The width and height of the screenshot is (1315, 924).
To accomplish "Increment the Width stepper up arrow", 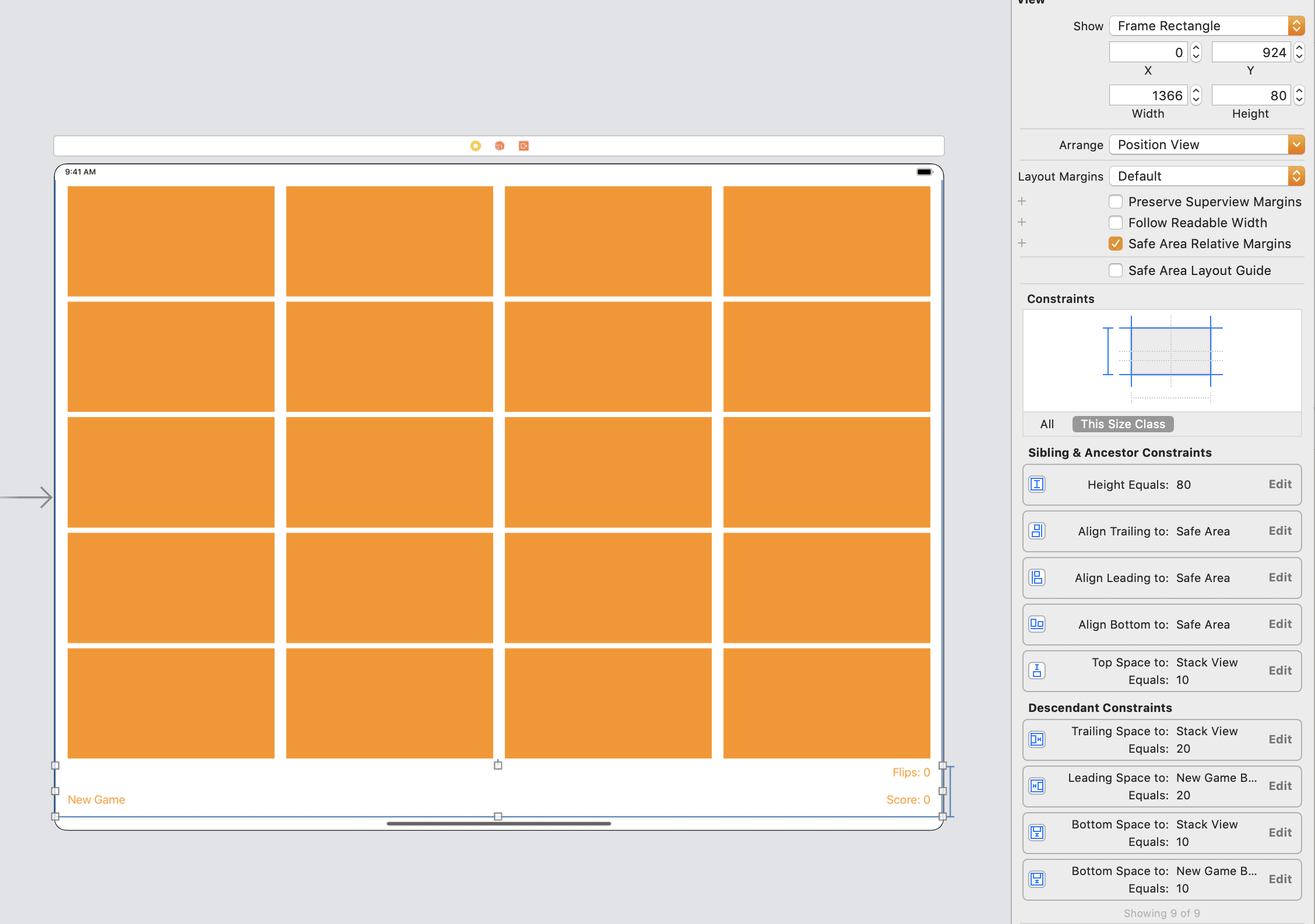I will click(x=1196, y=90).
